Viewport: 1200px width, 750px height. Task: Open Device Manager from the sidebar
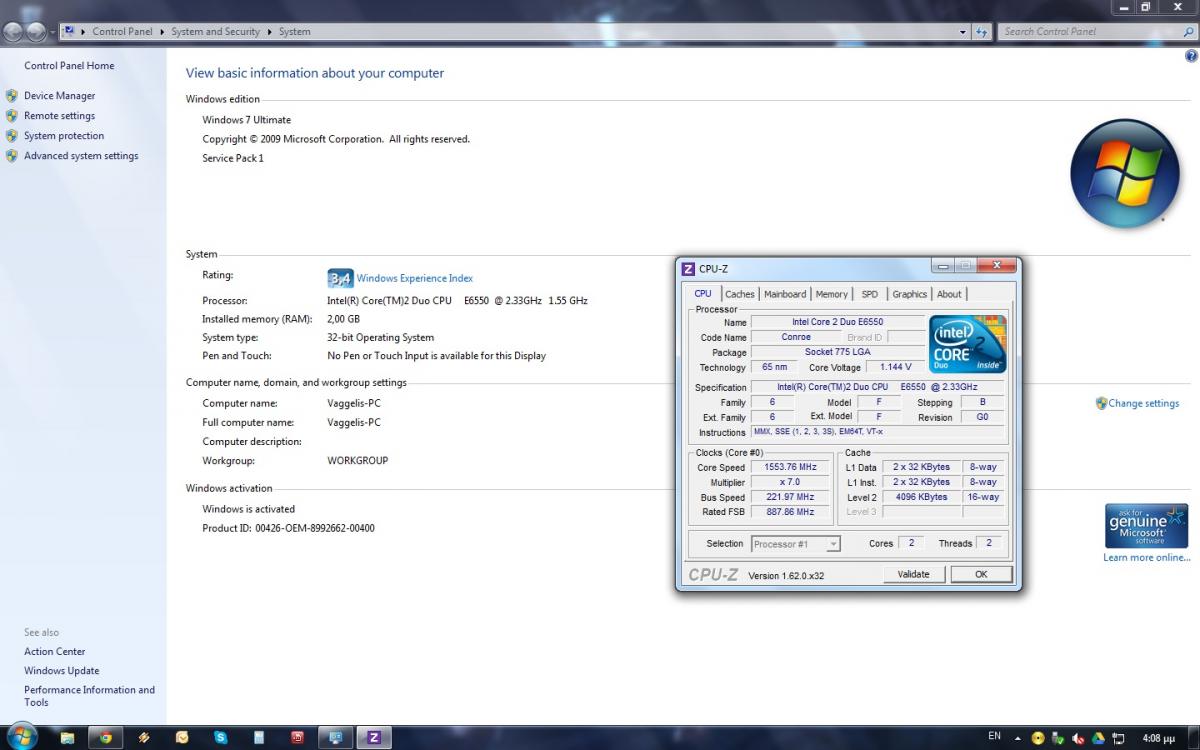(x=60, y=96)
